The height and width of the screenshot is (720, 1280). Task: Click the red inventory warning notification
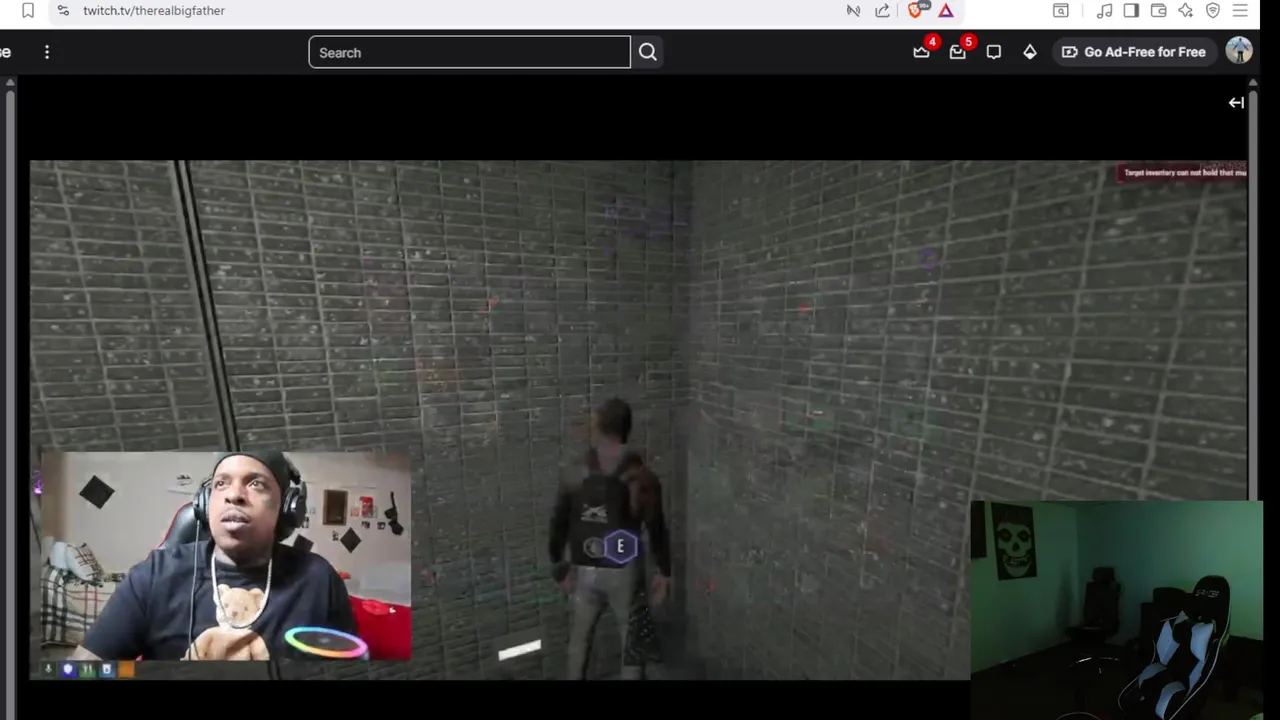coord(1183,173)
